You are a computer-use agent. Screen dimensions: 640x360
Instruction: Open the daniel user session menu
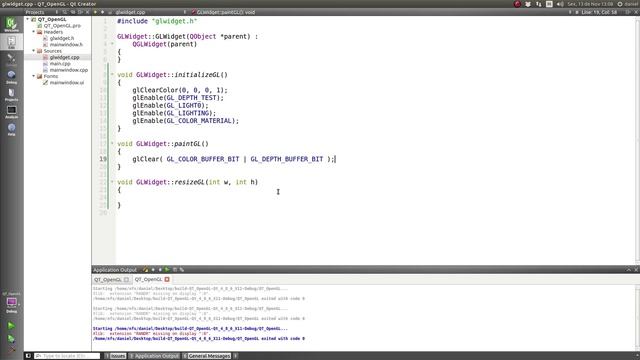tap(629, 4)
